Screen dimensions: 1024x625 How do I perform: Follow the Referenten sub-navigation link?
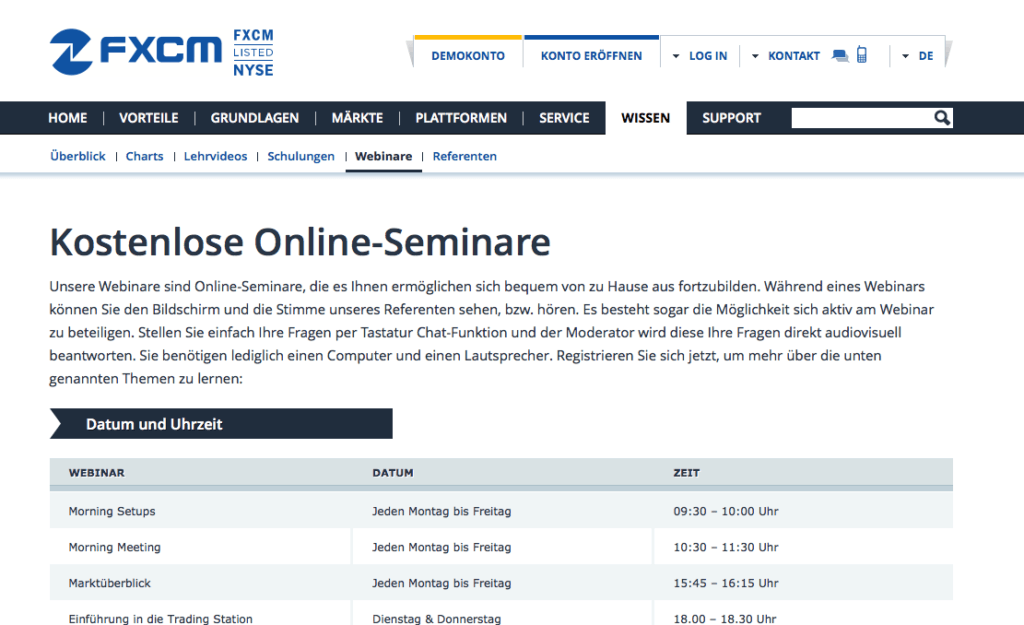(x=464, y=156)
